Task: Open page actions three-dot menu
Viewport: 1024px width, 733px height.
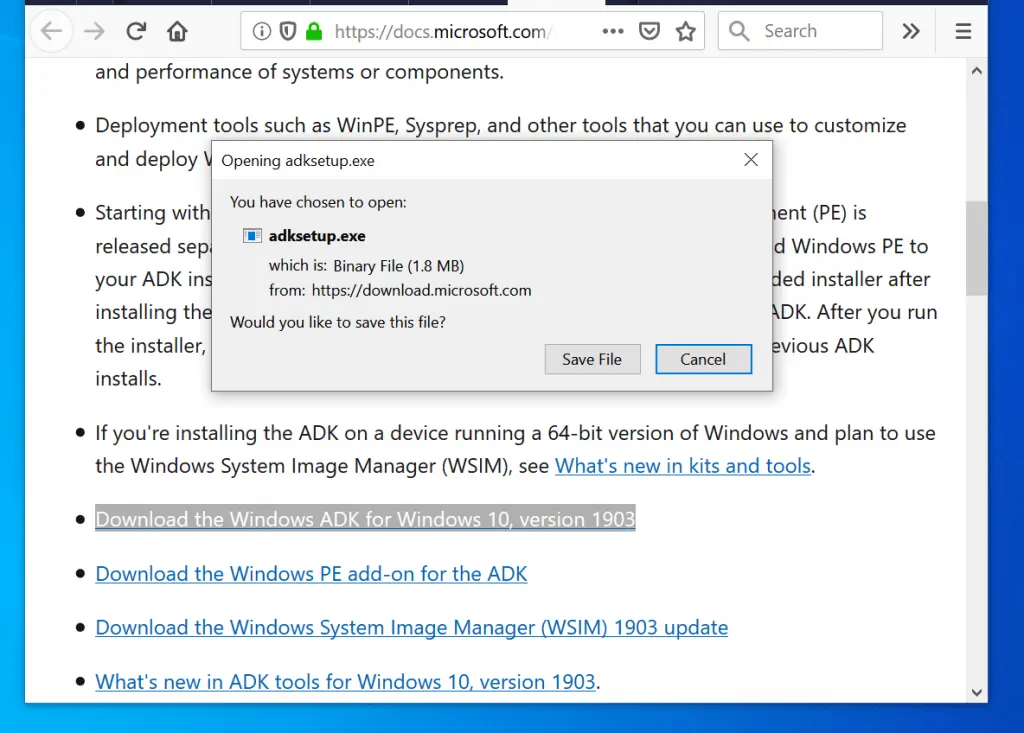Action: (x=613, y=31)
